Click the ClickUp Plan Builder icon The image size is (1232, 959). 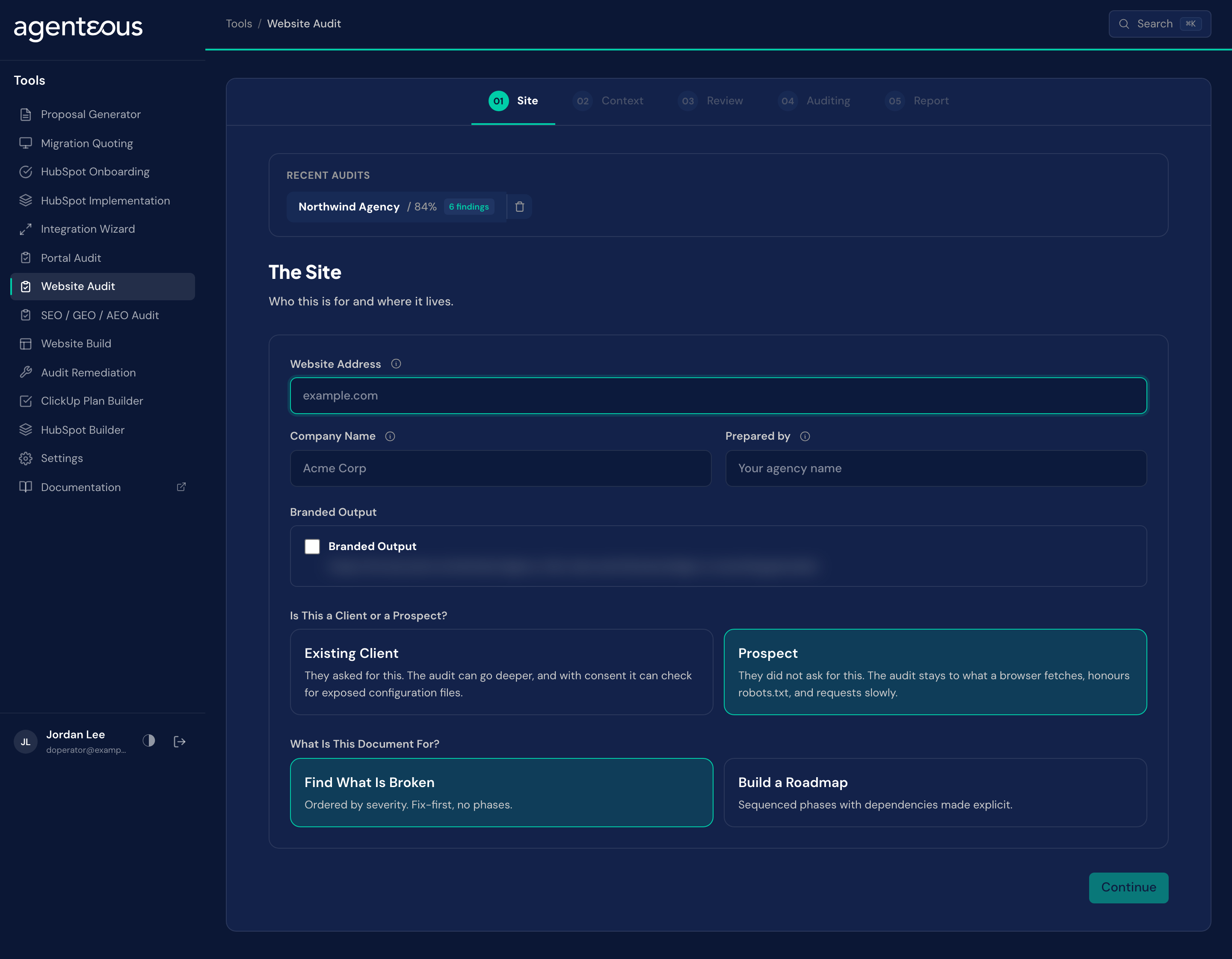25,401
